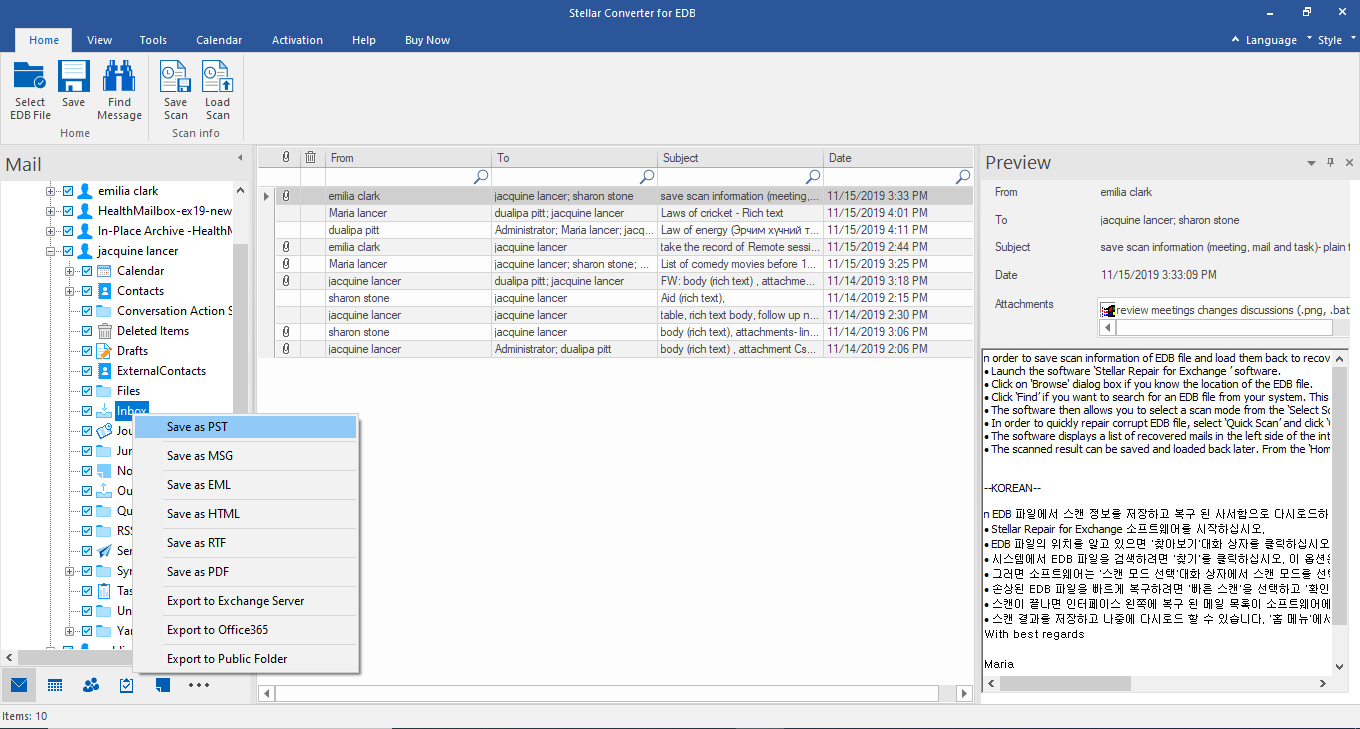Toggle the Contacts folder checkbox
This screenshot has width=1360, height=729.
(x=87, y=291)
